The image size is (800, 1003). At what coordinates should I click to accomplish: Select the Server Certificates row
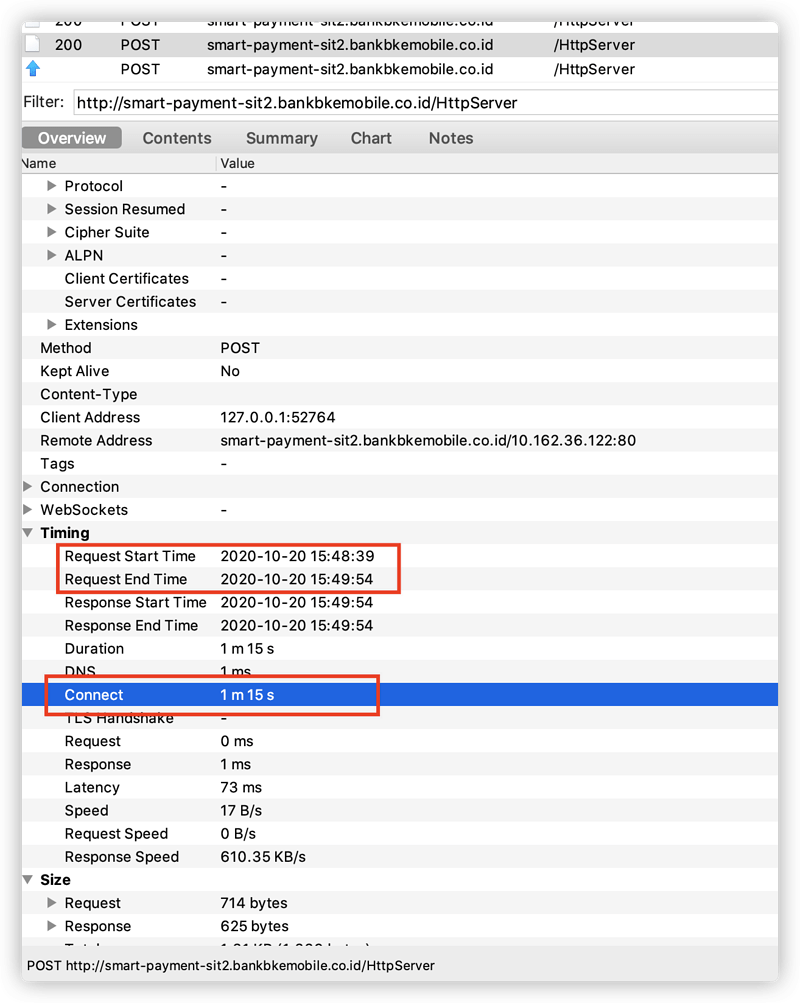(400, 301)
